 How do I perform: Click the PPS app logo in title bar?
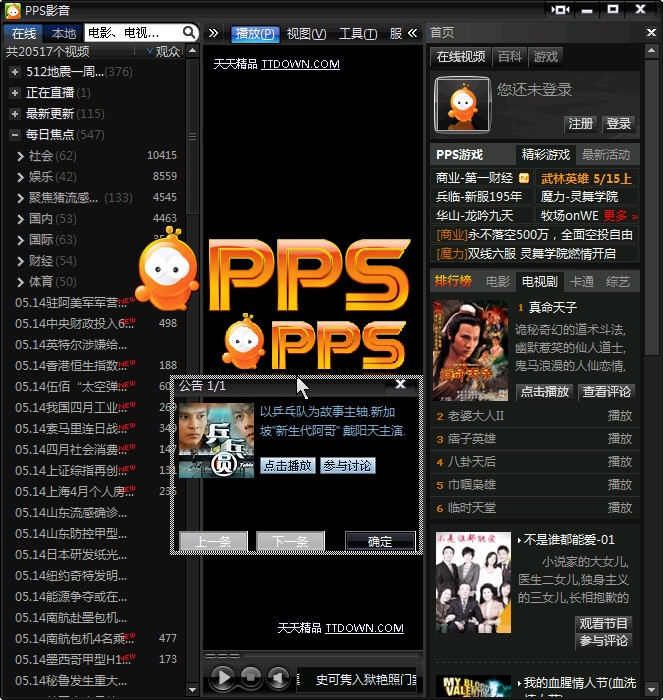(13, 10)
